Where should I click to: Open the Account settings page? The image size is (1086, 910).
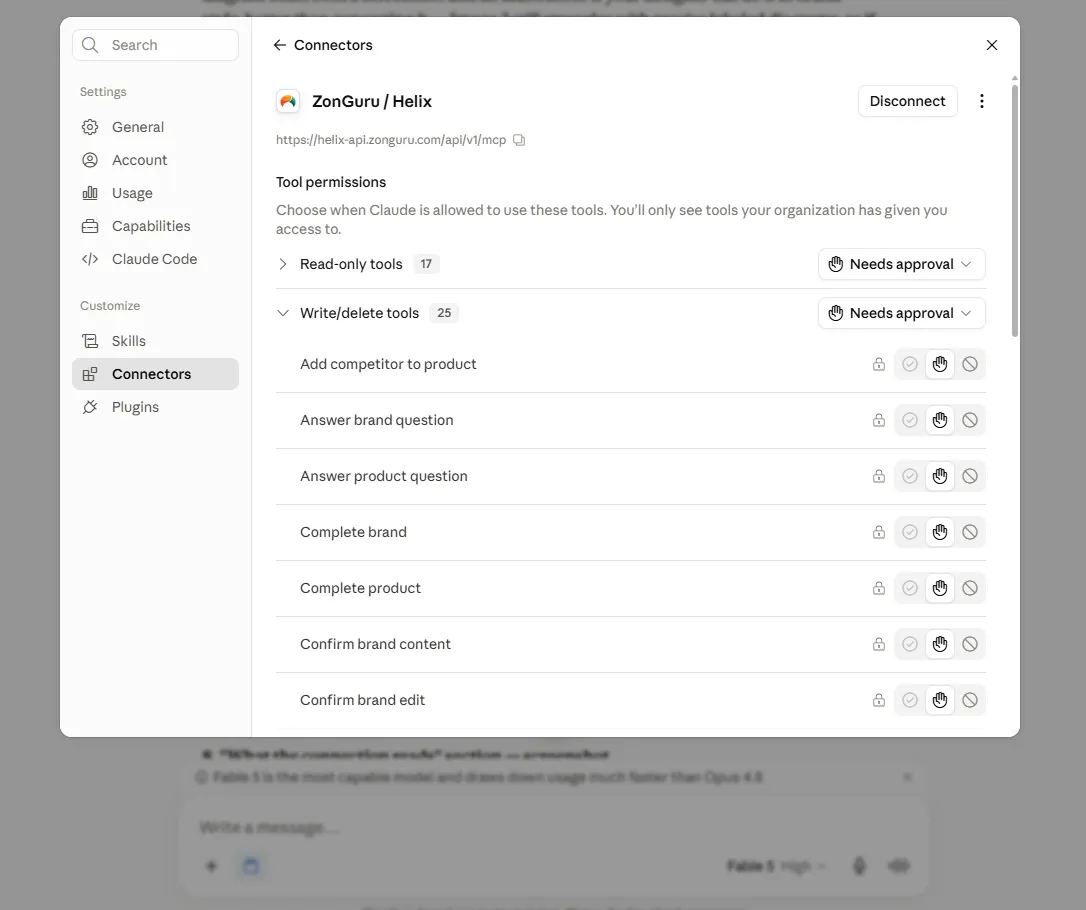click(x=155, y=160)
